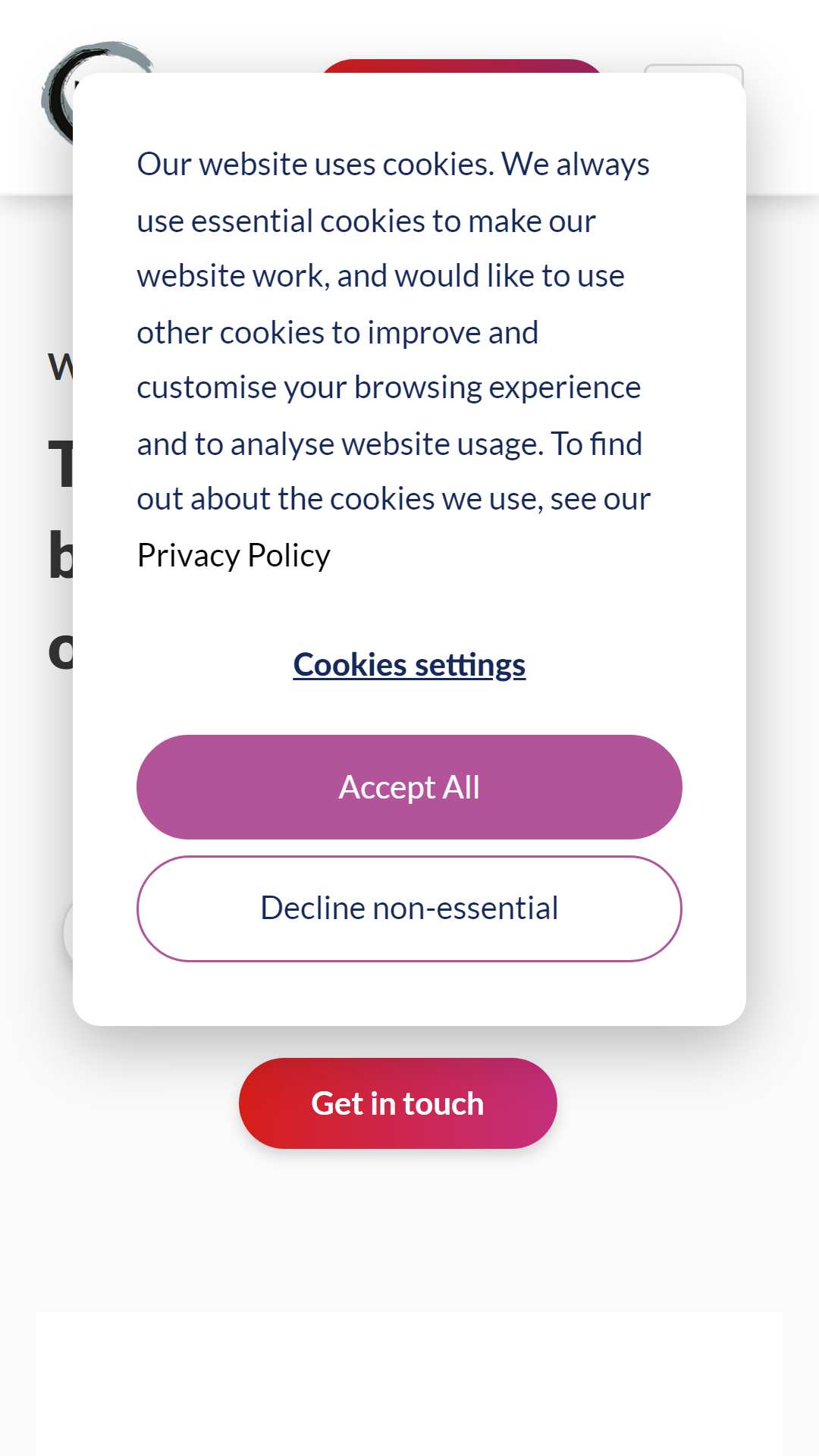The height and width of the screenshot is (1456, 819).
Task: Decline non-essential cookies
Action: click(409, 908)
